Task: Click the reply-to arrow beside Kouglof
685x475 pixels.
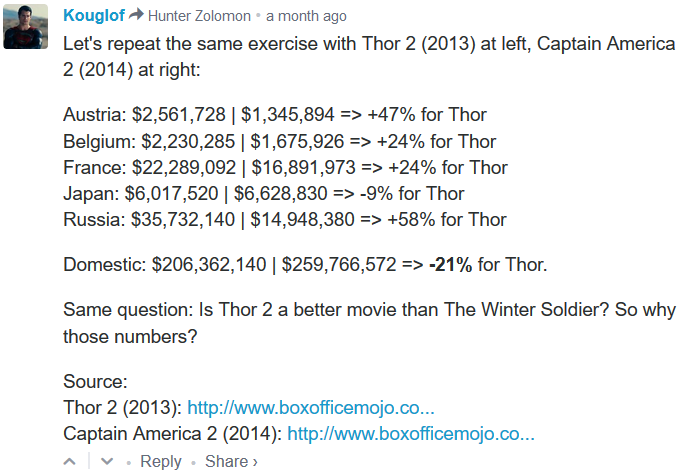Action: point(136,15)
